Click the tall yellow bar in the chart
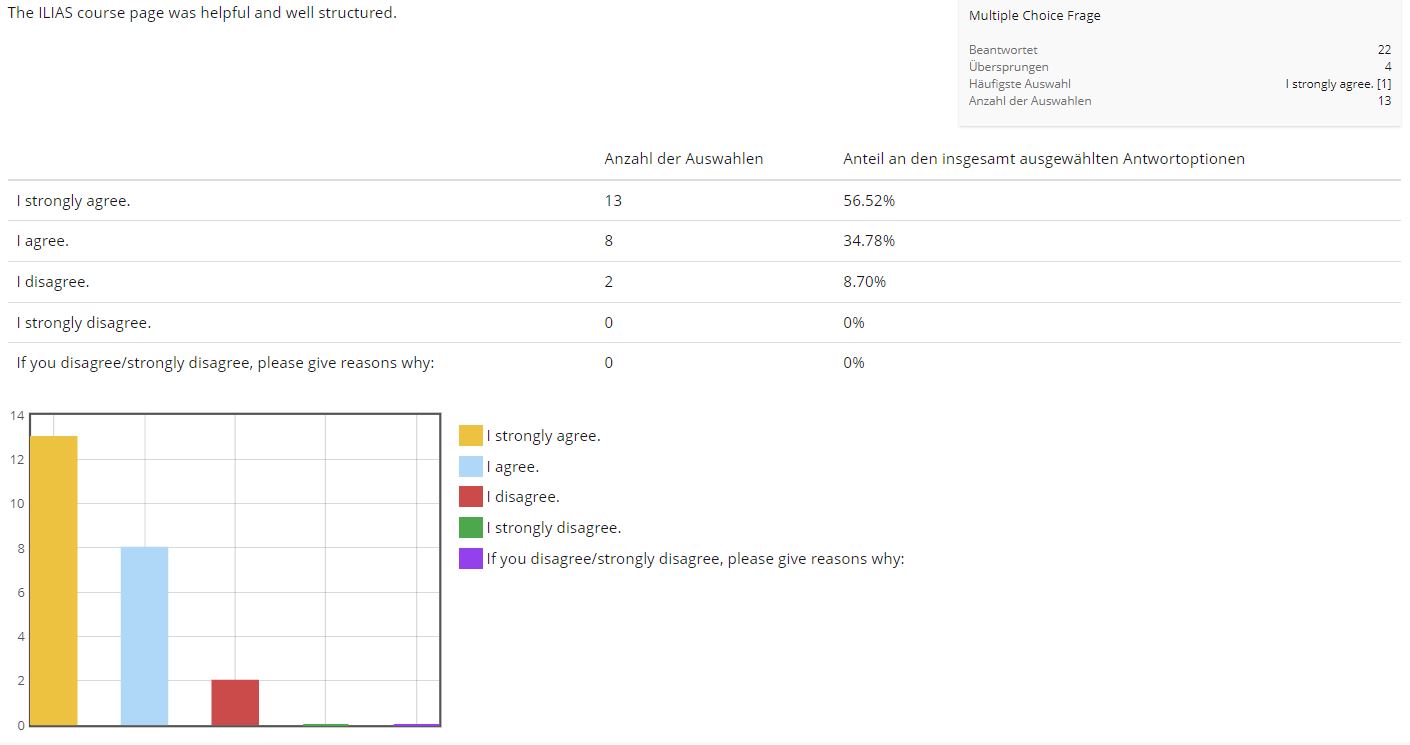Image resolution: width=1410 pixels, height=745 pixels. [54, 580]
